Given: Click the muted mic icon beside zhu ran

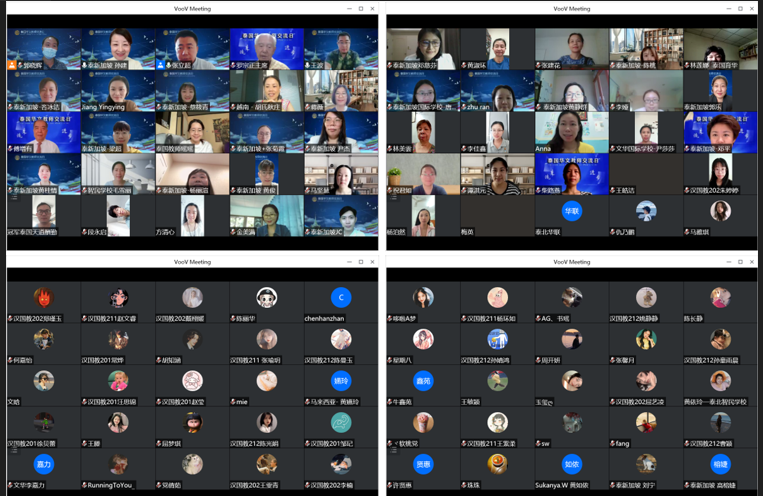Looking at the screenshot, I should [x=464, y=107].
